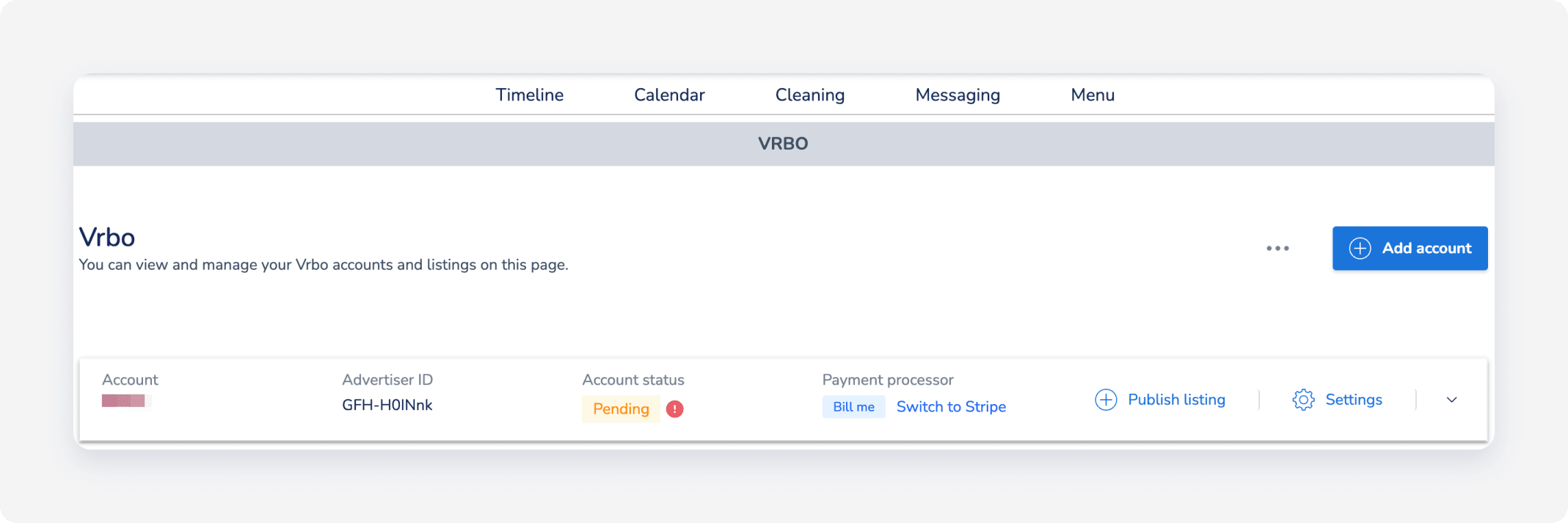Click the Account status column label
The image size is (1568, 523).
coord(632,380)
